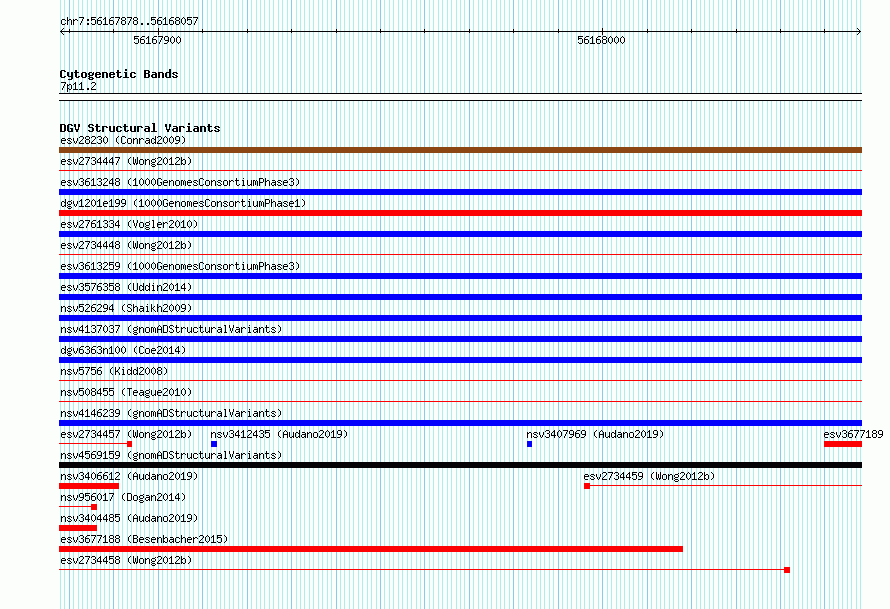Select esv3613259 (1000GenomesConsortiumPhase3) label
The height and width of the screenshot is (609, 890).
coord(180,266)
